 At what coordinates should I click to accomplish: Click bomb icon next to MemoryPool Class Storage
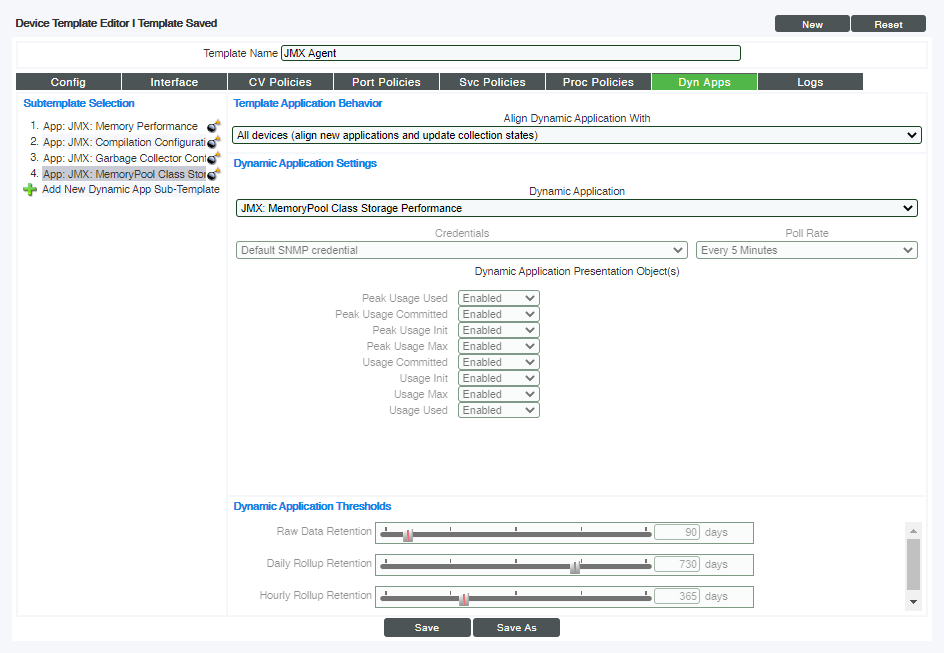(x=213, y=175)
